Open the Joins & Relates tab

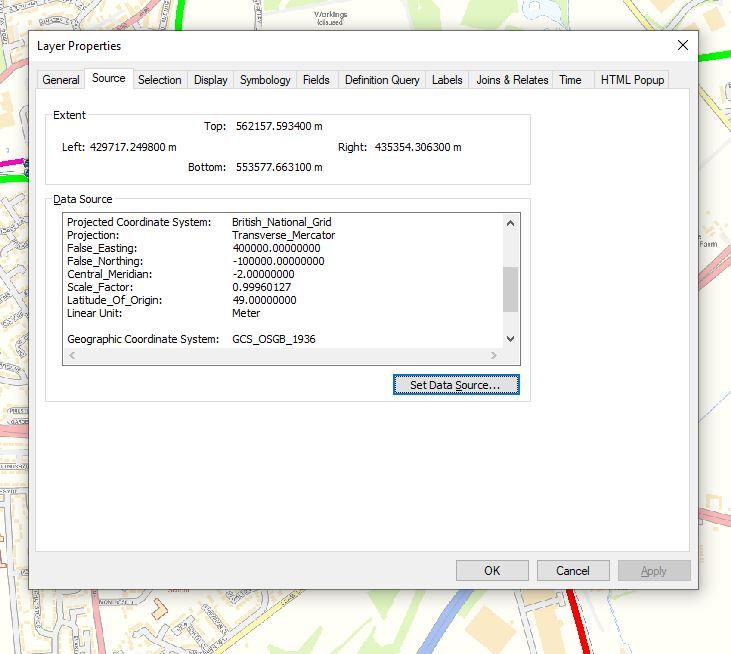[512, 80]
